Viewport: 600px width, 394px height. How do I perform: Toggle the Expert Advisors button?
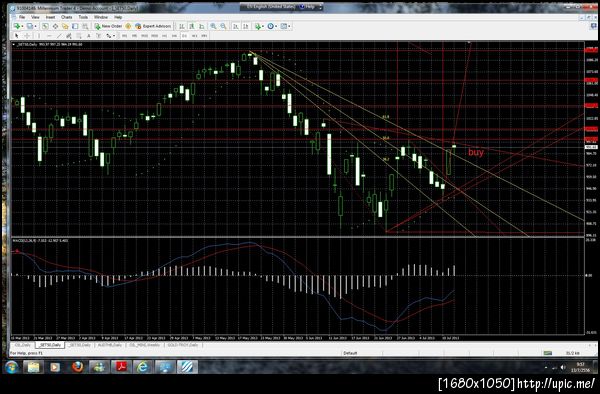[x=153, y=26]
